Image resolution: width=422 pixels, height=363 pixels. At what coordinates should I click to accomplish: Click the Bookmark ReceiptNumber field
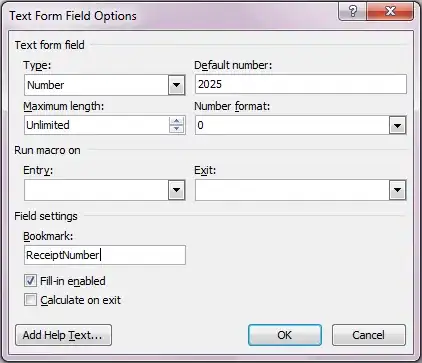(x=105, y=255)
